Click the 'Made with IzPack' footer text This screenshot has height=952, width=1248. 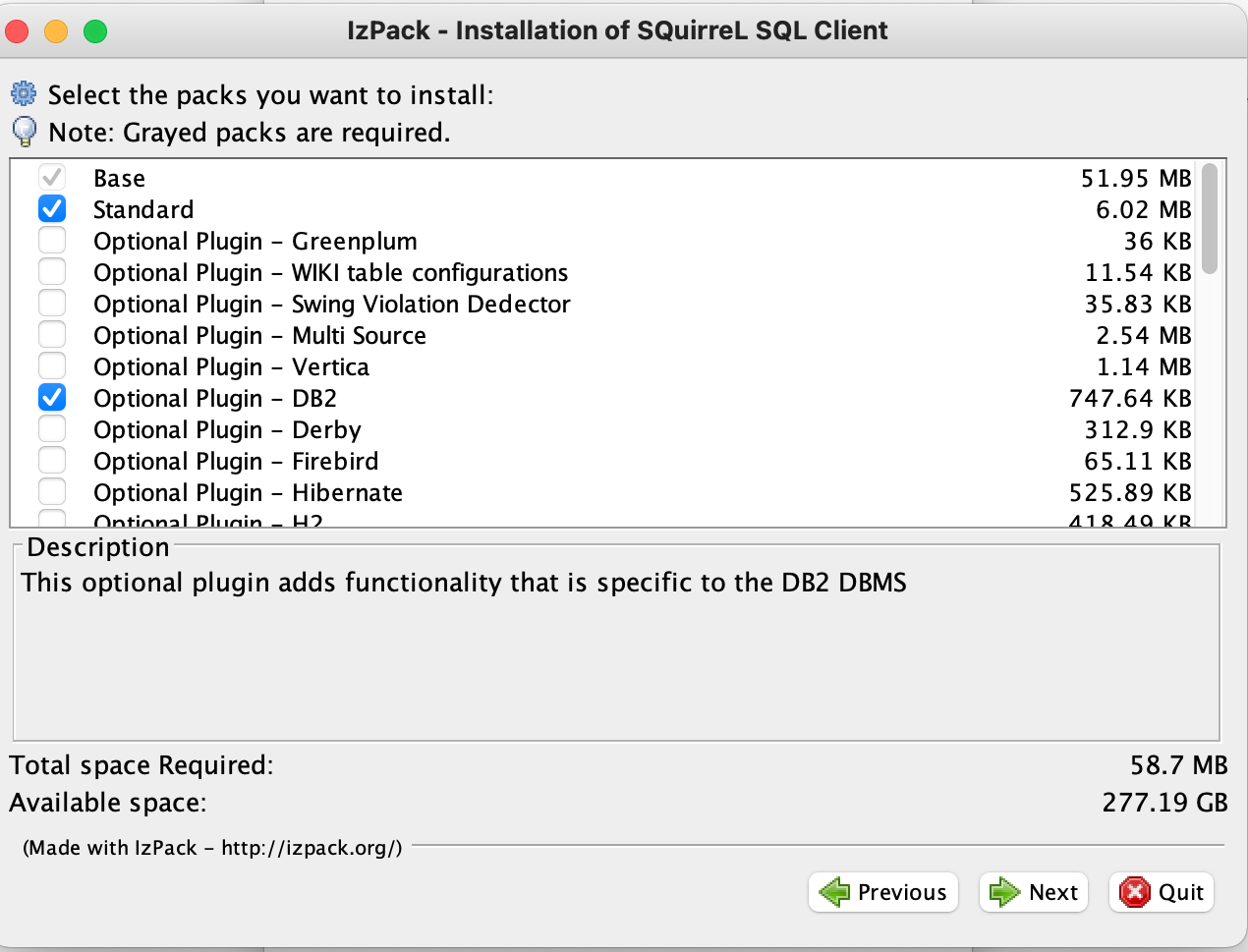coord(212,848)
